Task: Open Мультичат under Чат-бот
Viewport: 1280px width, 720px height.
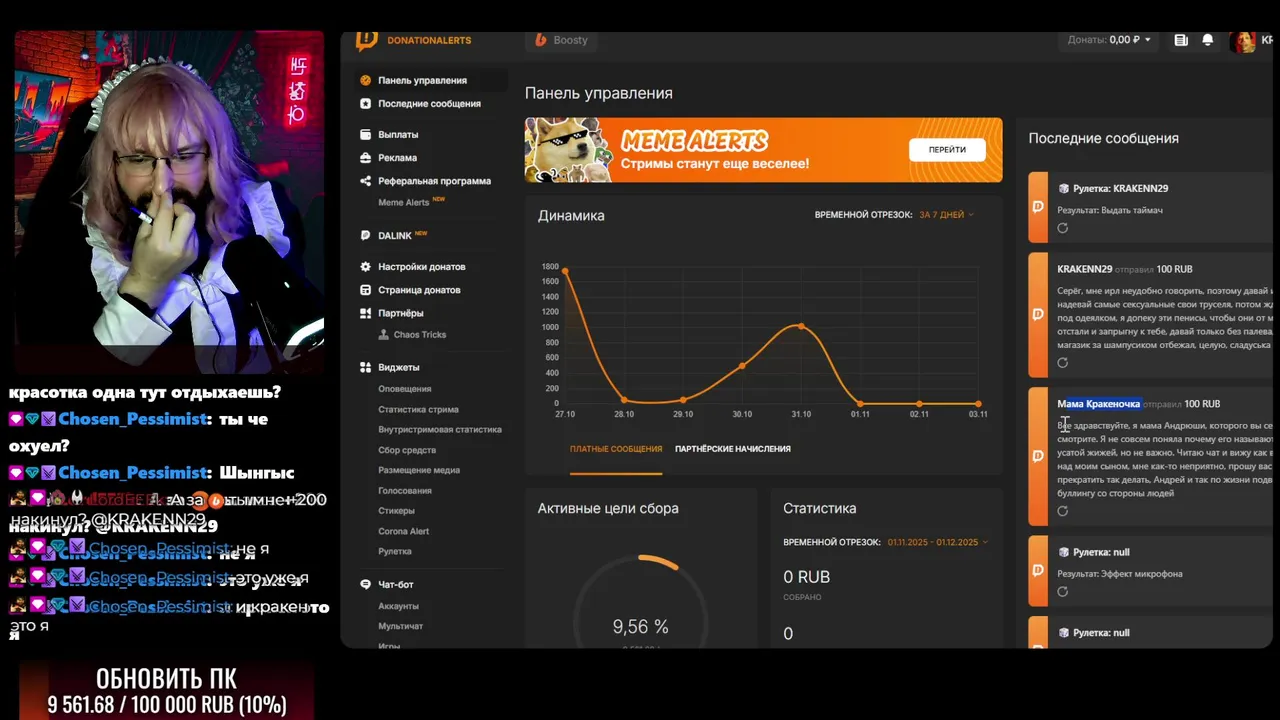Action: tap(401, 626)
